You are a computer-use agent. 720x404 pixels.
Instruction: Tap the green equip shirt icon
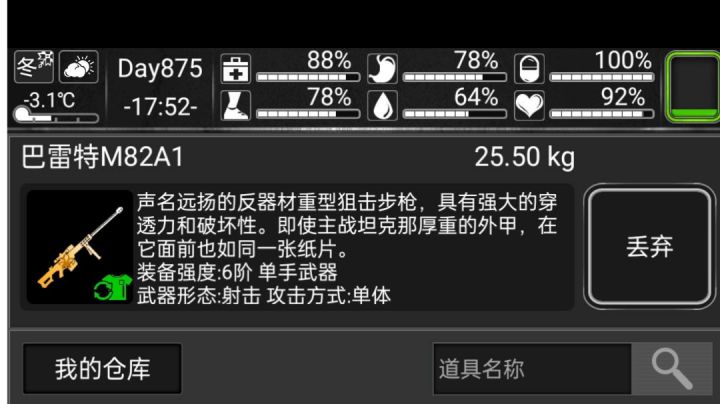click(113, 288)
